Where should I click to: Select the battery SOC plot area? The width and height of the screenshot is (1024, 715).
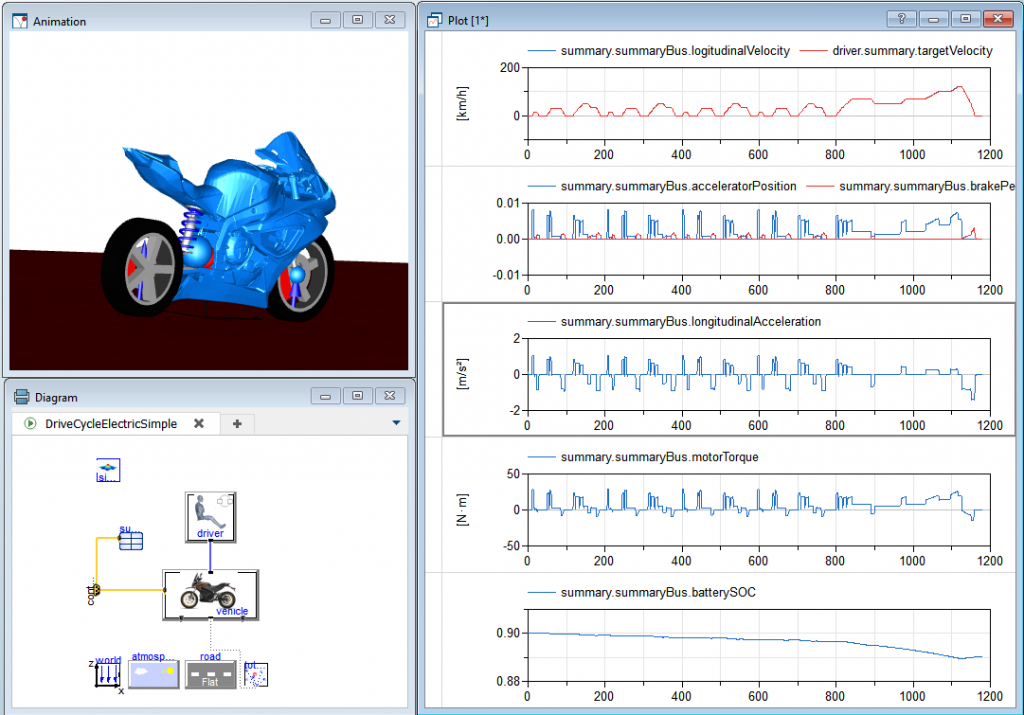758,645
